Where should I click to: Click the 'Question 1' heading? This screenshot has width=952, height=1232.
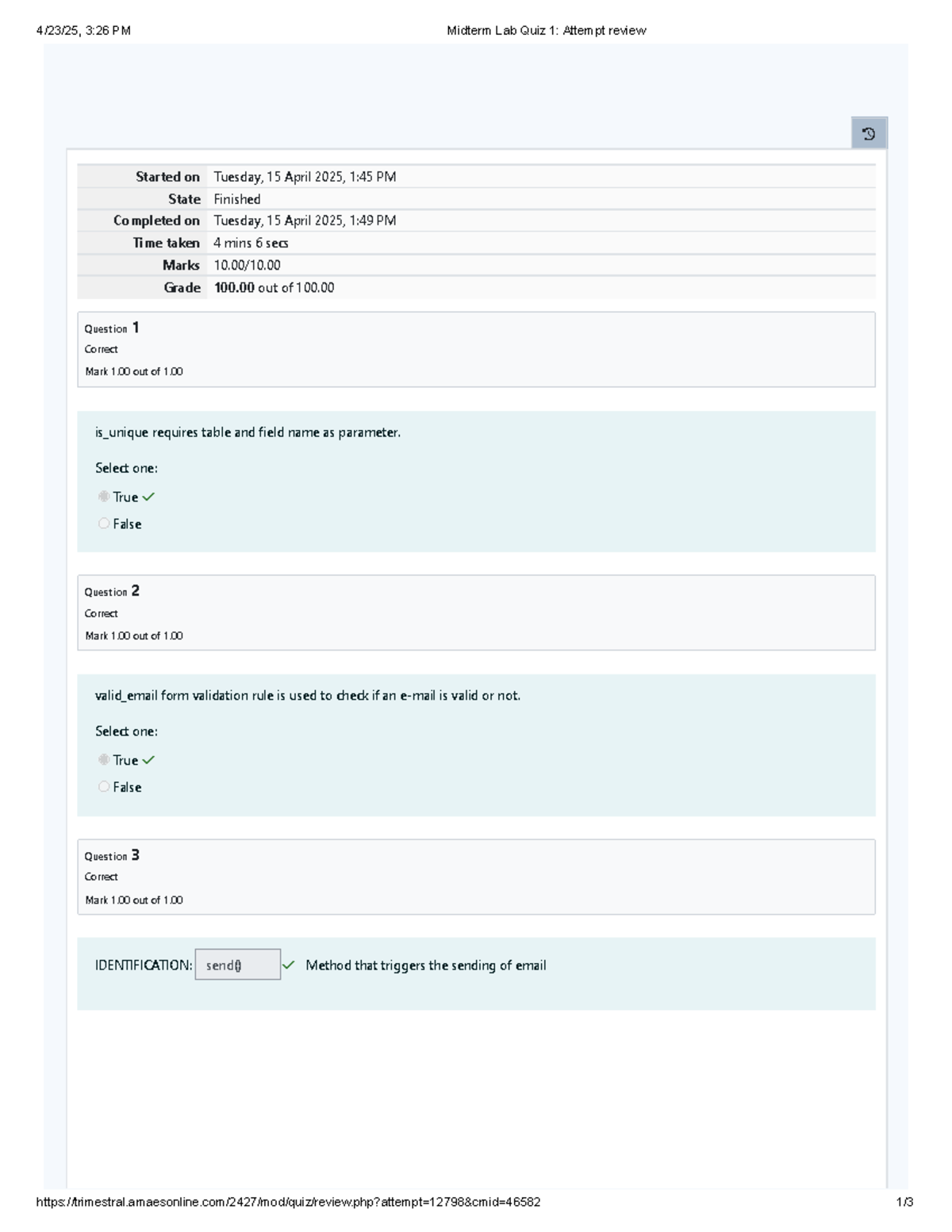pyautogui.click(x=112, y=328)
